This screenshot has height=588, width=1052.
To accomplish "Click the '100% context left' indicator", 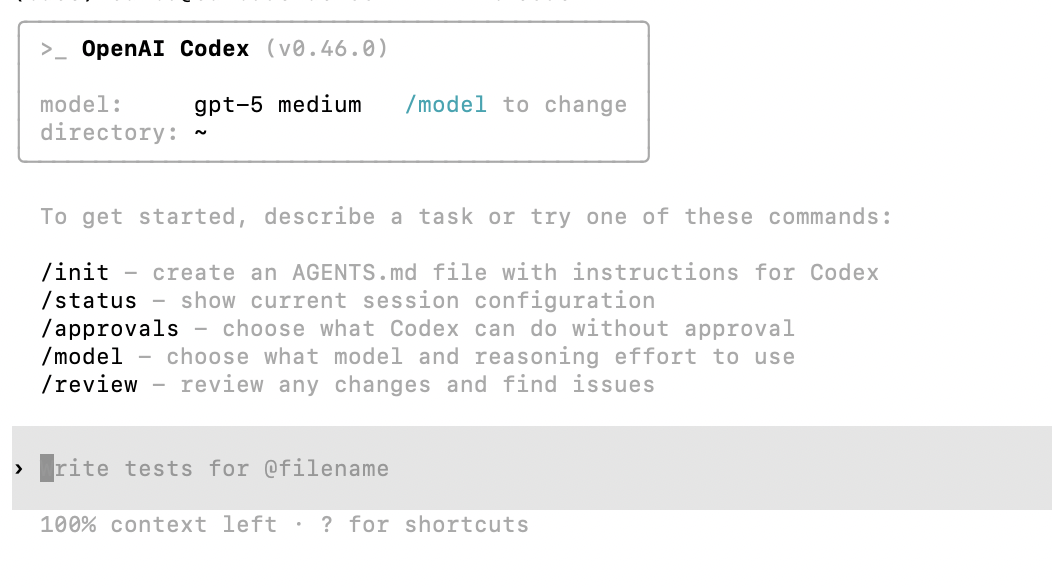I will (158, 525).
